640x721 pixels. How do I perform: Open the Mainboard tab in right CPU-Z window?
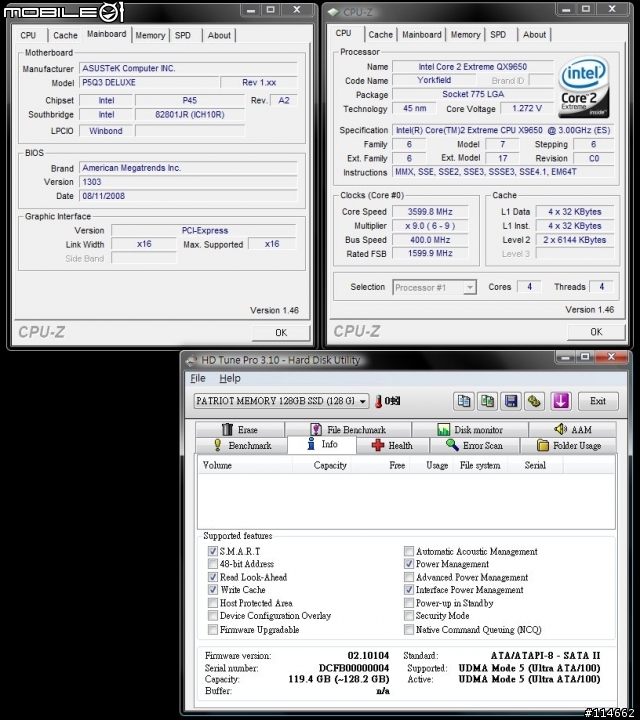coord(422,34)
